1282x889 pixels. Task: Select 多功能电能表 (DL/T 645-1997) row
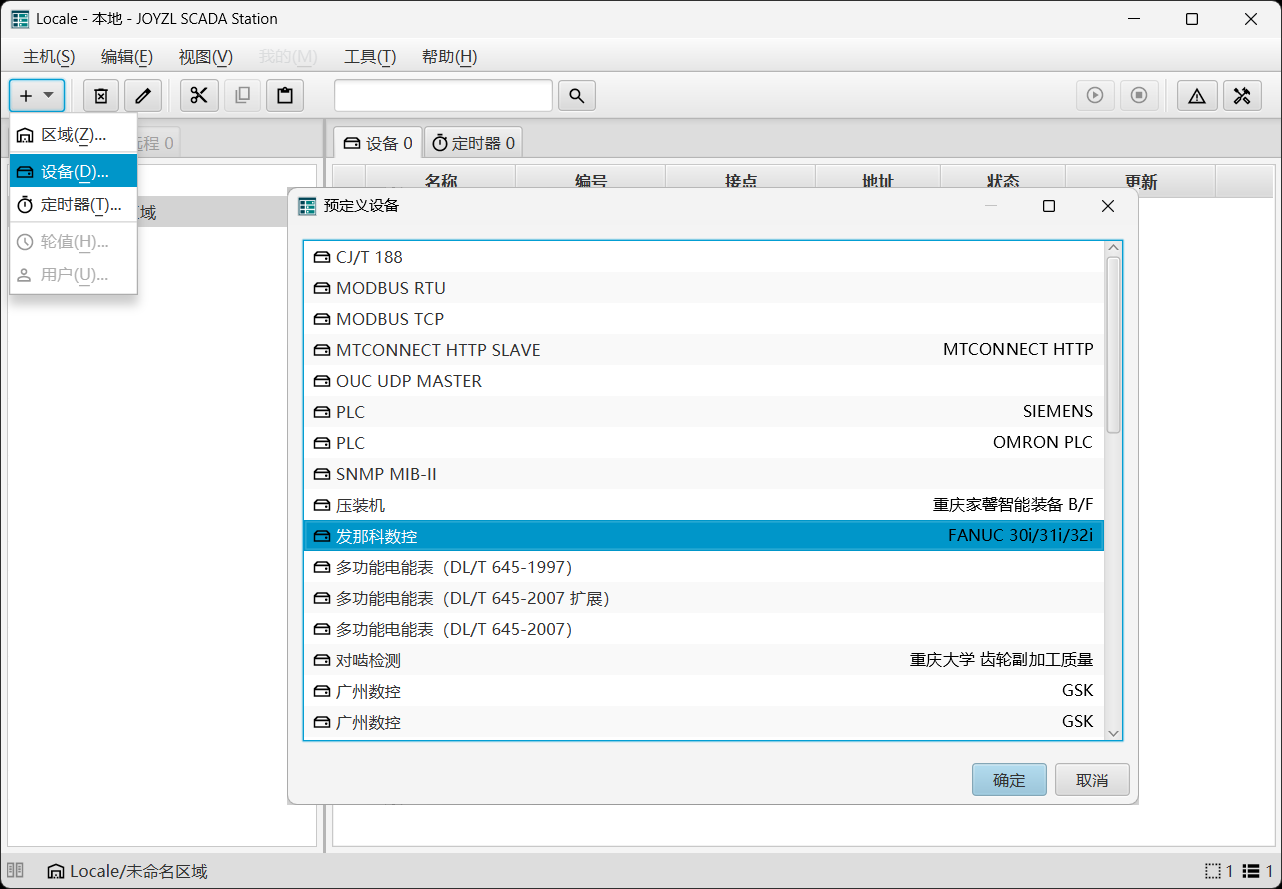click(703, 567)
